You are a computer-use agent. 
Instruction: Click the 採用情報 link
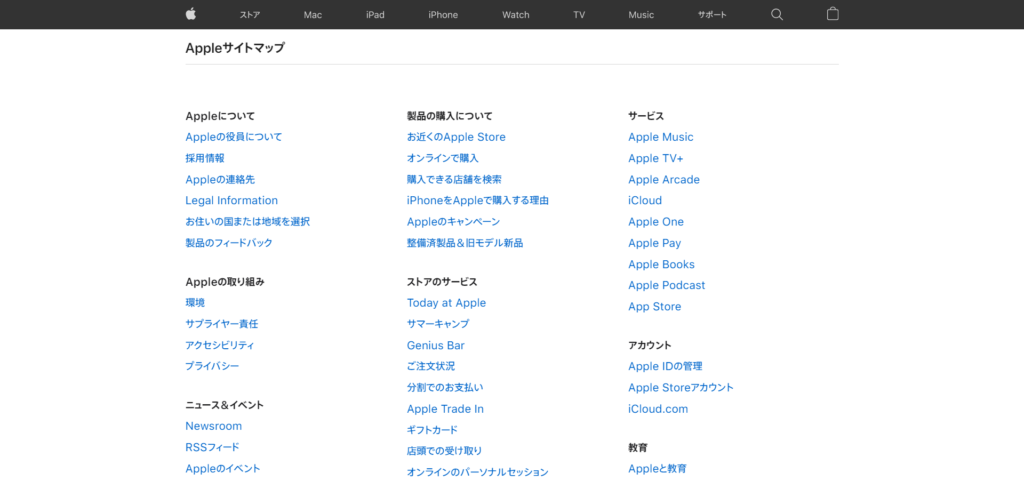click(x=205, y=158)
